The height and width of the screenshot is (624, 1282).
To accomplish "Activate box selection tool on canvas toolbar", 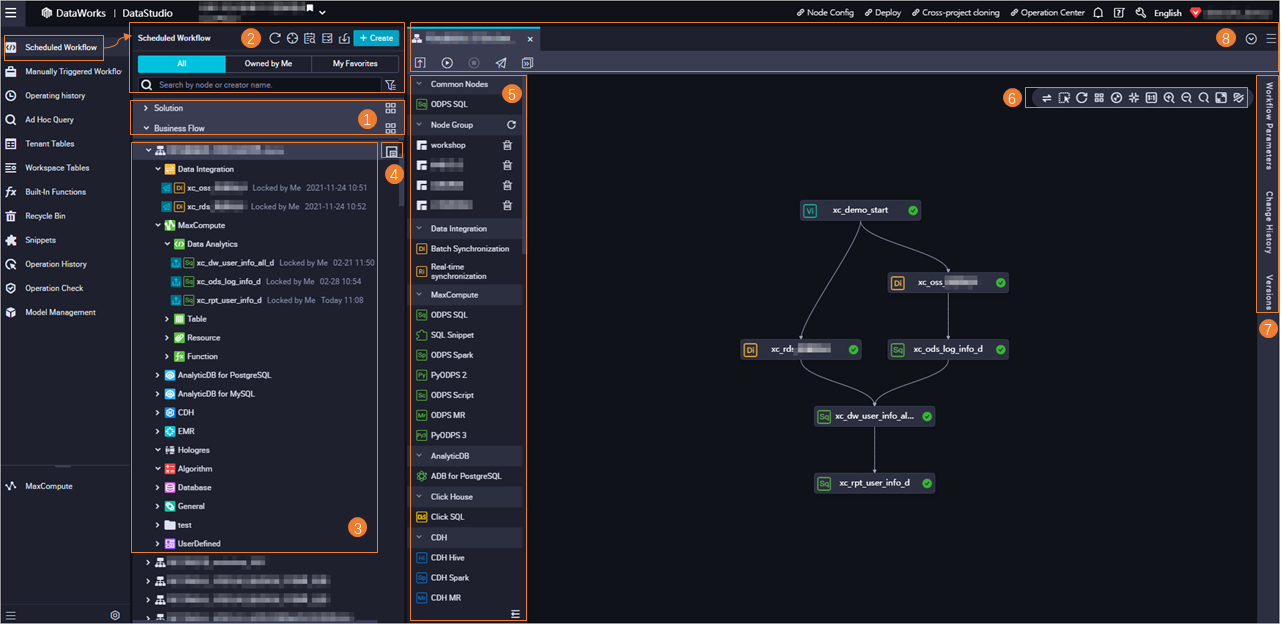I will (x=1064, y=98).
